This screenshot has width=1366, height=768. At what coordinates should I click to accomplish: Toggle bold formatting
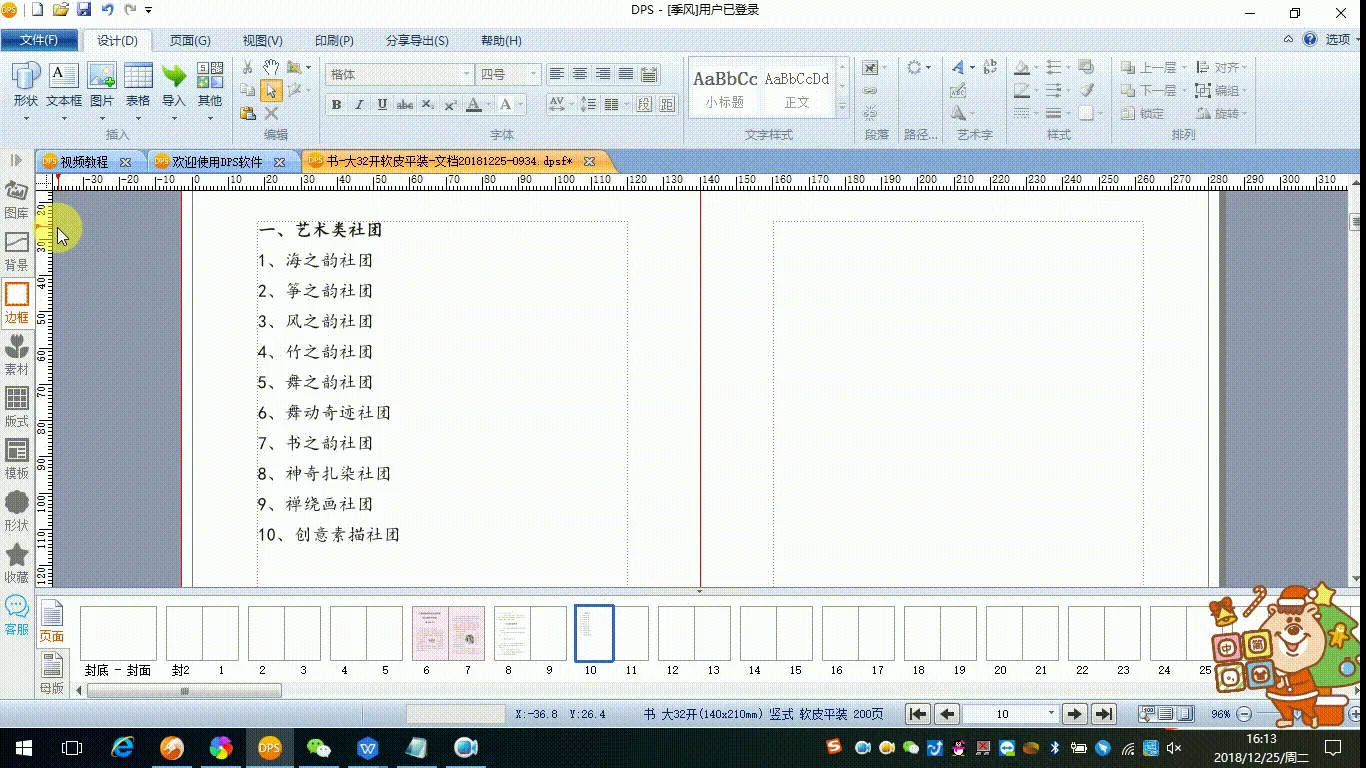[x=336, y=105]
